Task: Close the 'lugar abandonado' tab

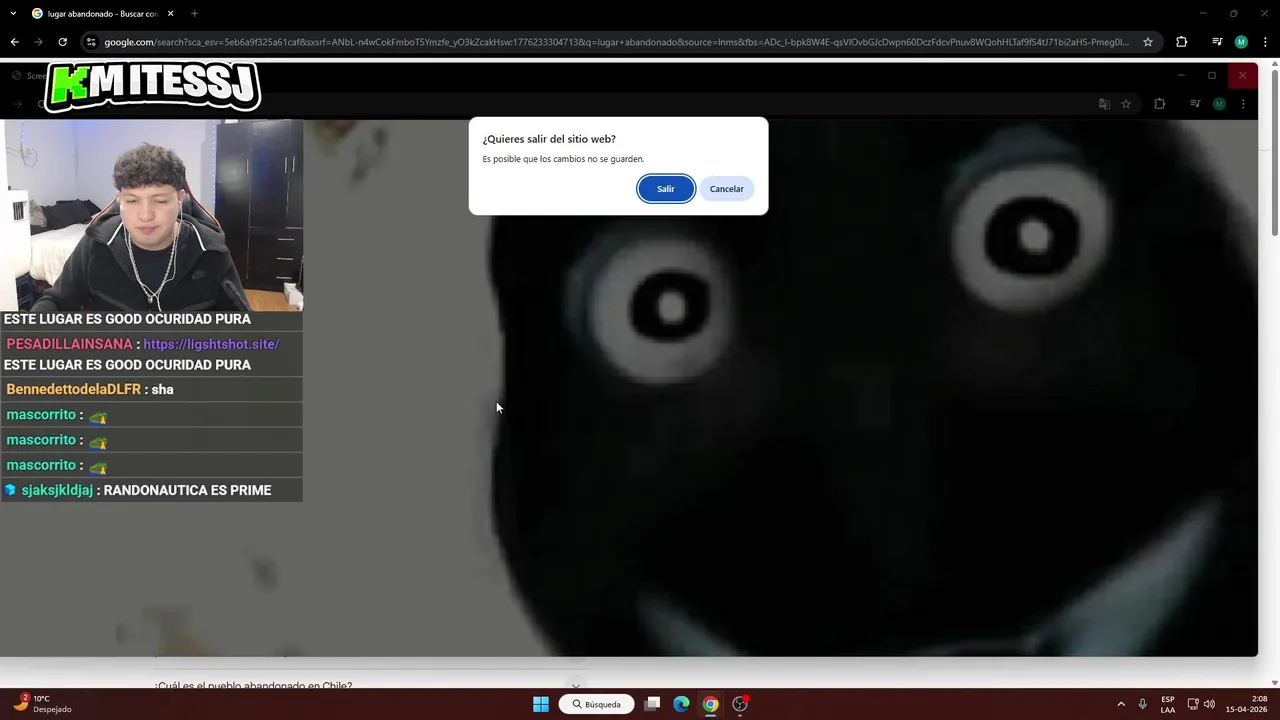Action: tap(171, 14)
